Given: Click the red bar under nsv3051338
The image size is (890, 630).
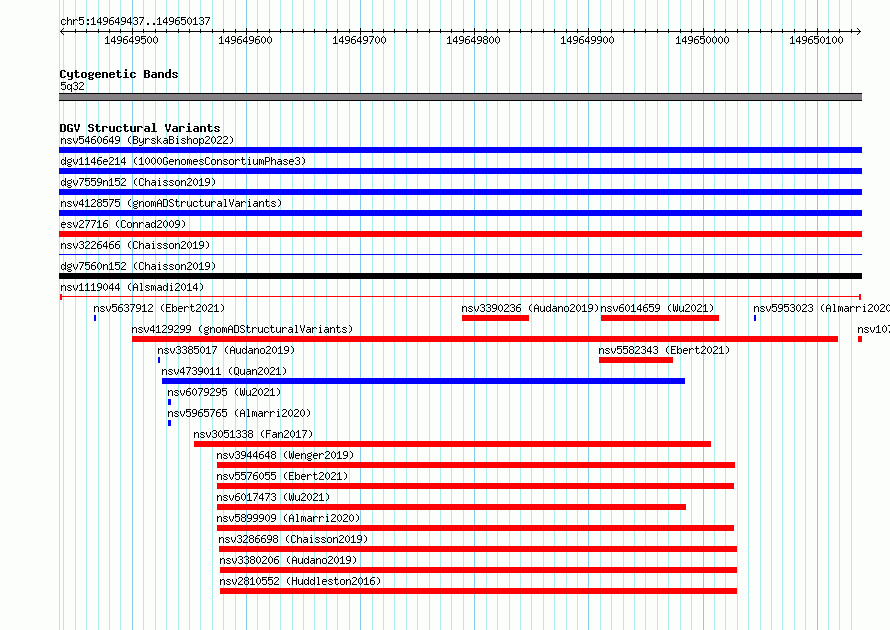Looking at the screenshot, I should point(452,444).
